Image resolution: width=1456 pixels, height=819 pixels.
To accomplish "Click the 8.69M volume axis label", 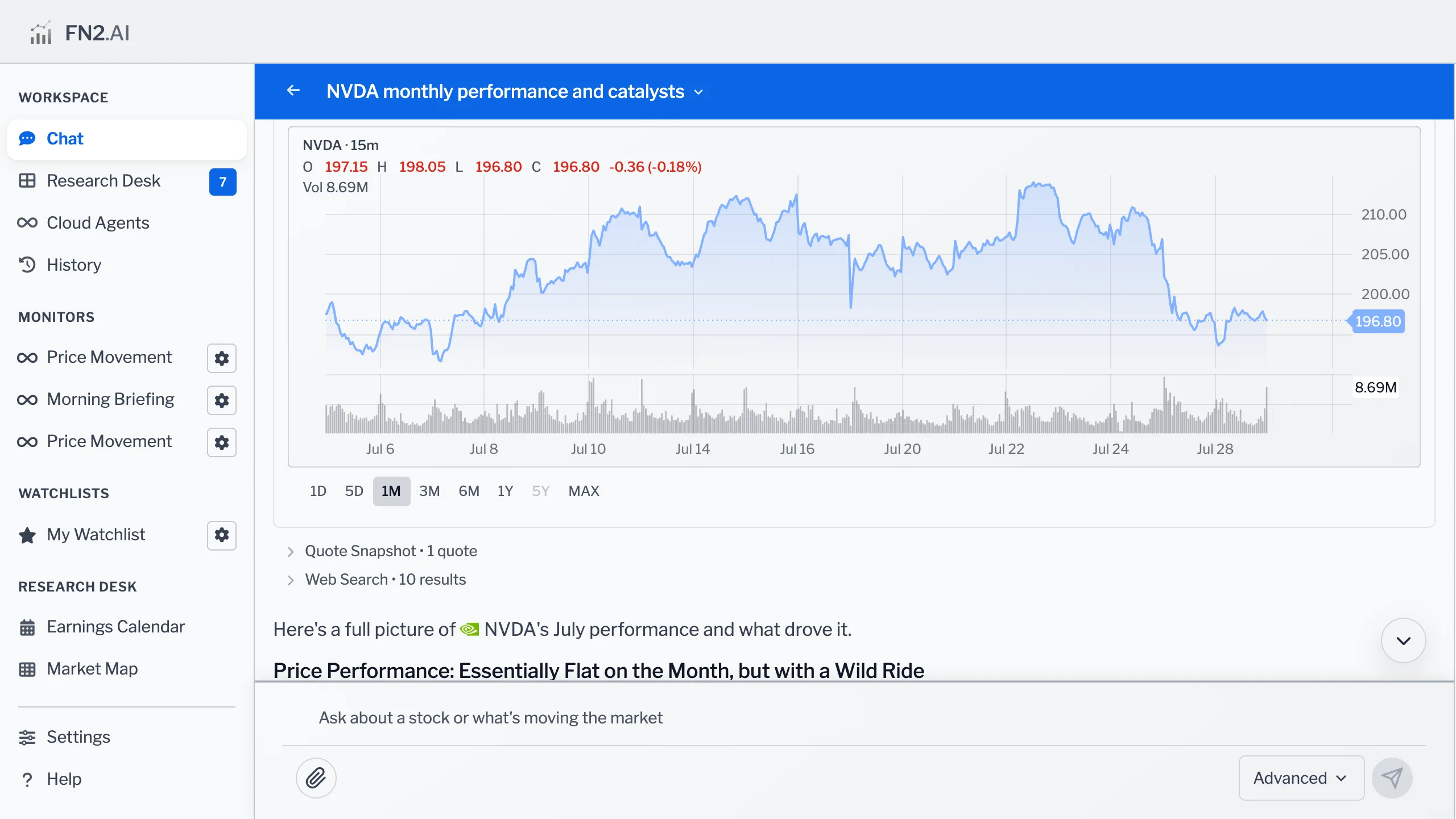I will 1375,388.
